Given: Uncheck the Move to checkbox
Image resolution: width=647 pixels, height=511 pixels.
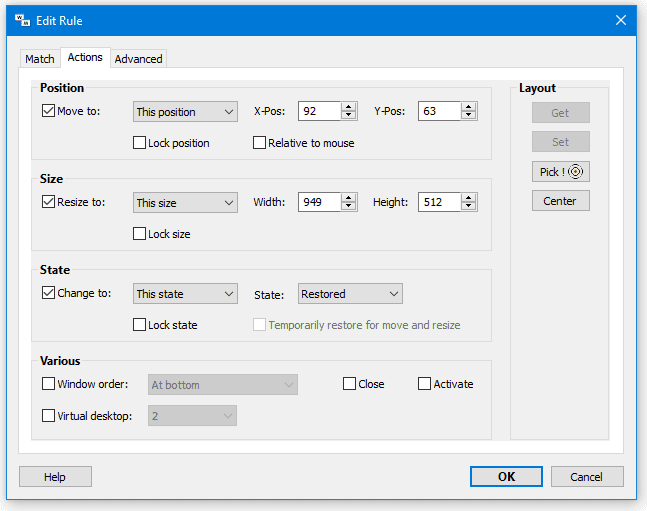Looking at the screenshot, I should (49, 111).
